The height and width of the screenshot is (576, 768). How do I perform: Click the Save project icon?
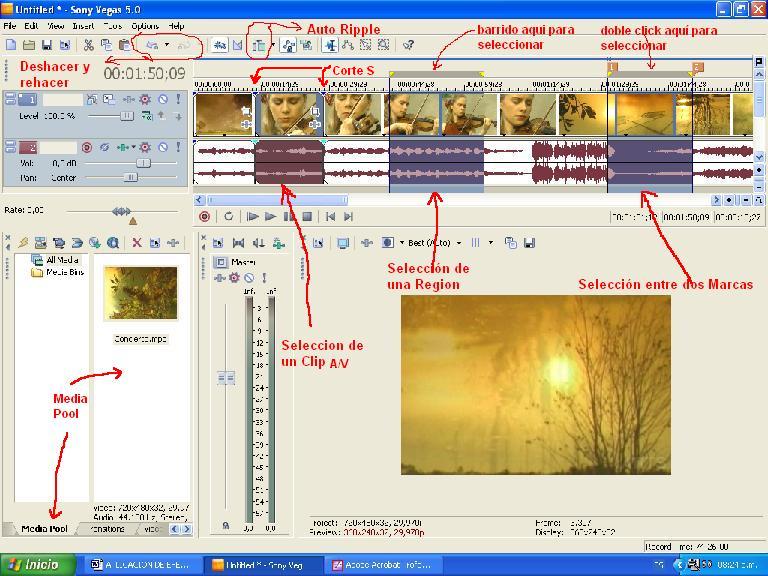tap(47, 45)
